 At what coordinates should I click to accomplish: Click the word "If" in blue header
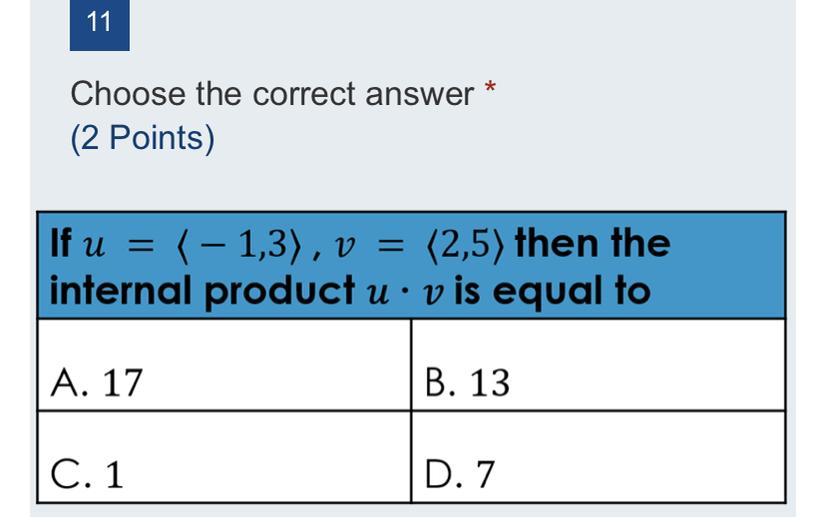(61, 243)
